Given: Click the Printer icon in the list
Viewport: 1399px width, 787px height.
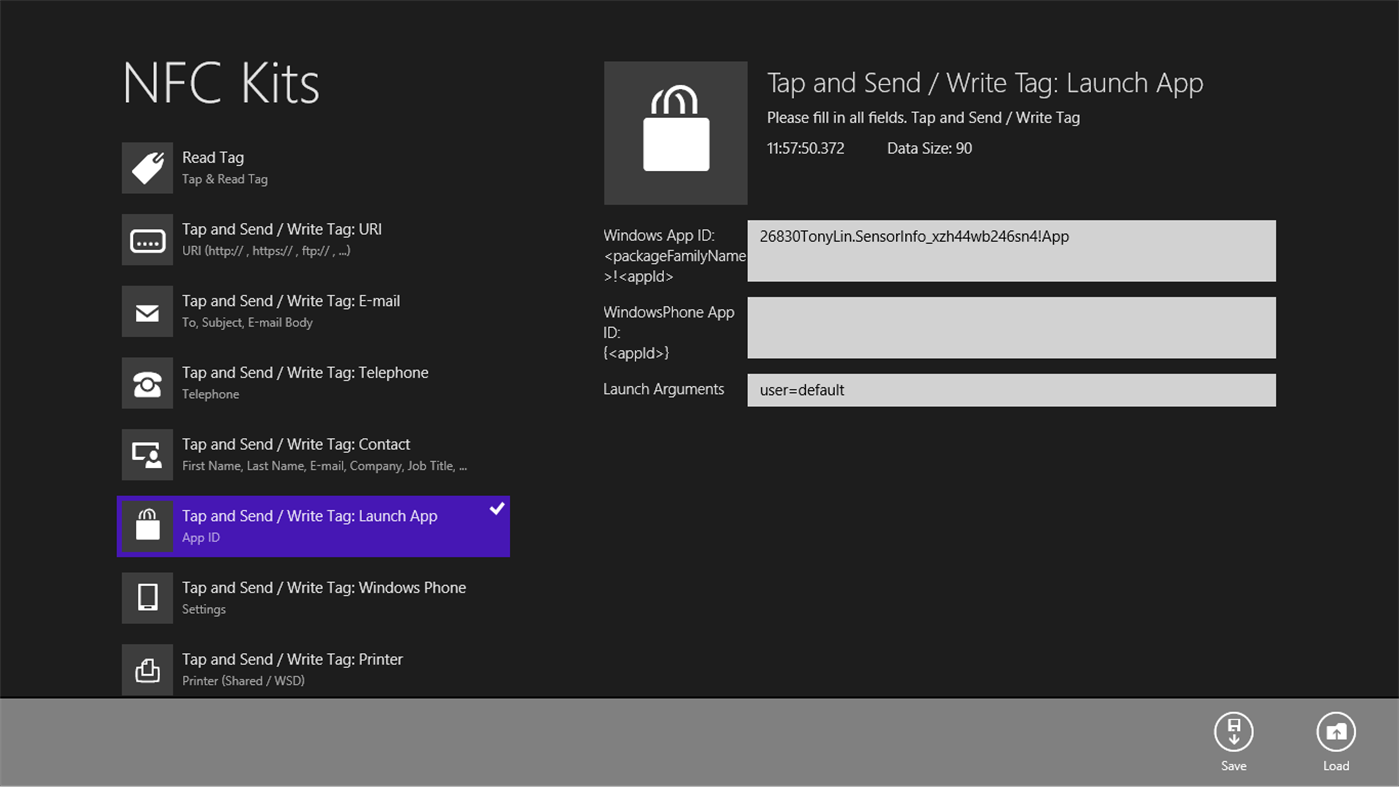Looking at the screenshot, I should tap(147, 669).
